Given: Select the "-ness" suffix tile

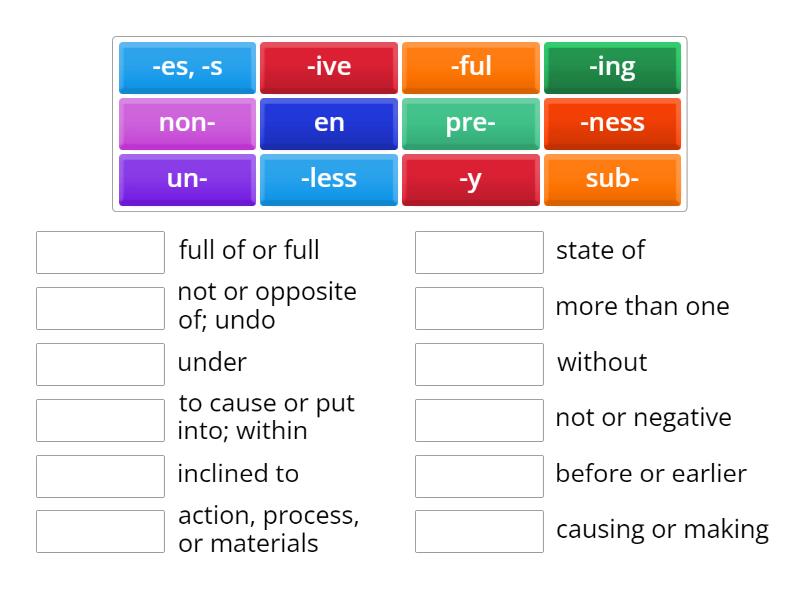Looking at the screenshot, I should point(612,123).
